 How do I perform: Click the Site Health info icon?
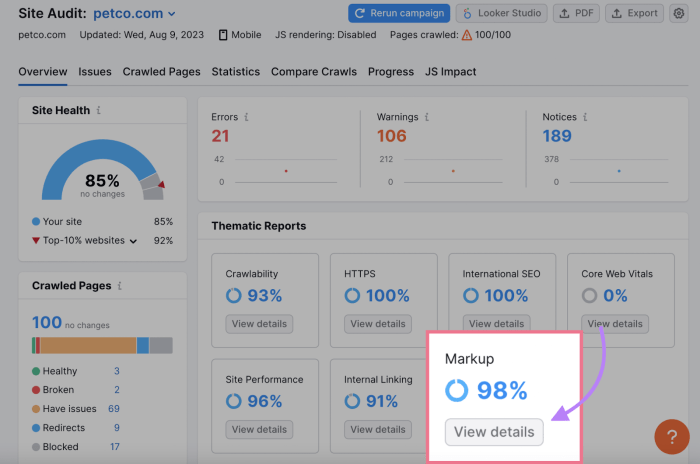click(99, 110)
